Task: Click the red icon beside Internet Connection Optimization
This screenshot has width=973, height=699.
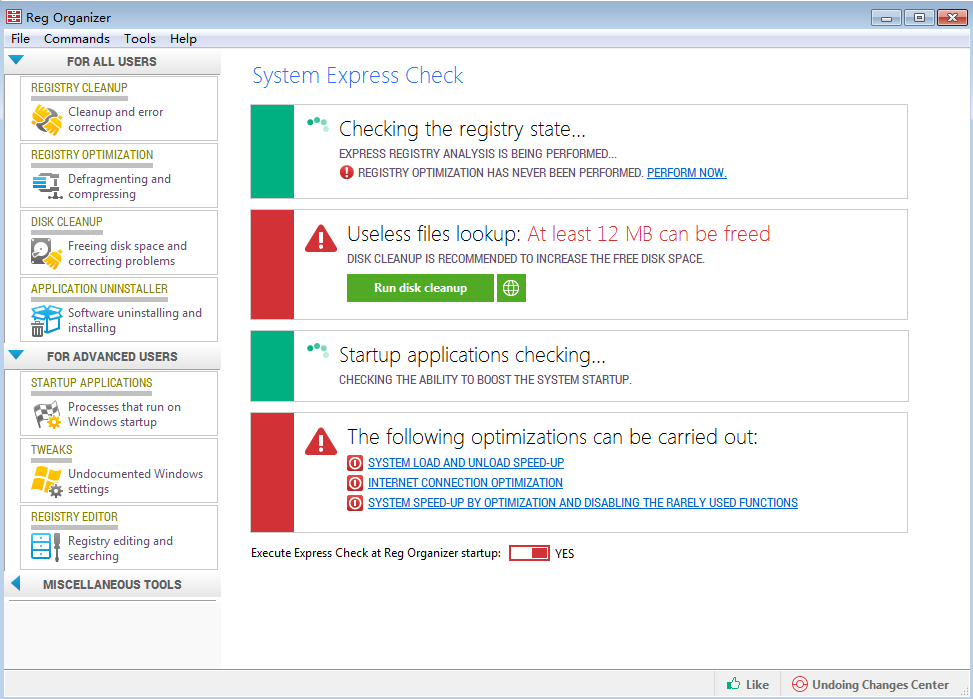Action: (x=355, y=483)
